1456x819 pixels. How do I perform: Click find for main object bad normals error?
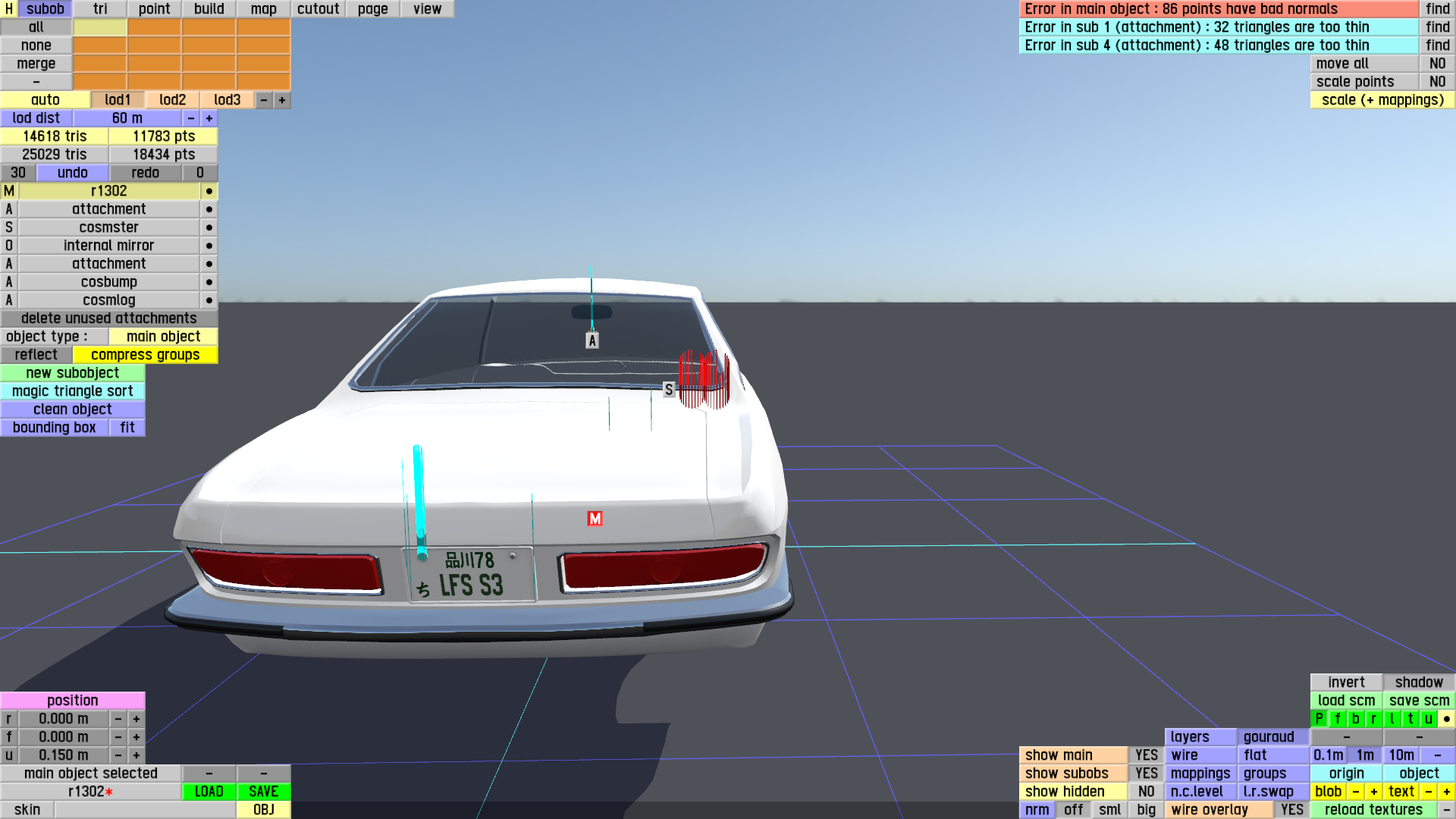click(1437, 9)
